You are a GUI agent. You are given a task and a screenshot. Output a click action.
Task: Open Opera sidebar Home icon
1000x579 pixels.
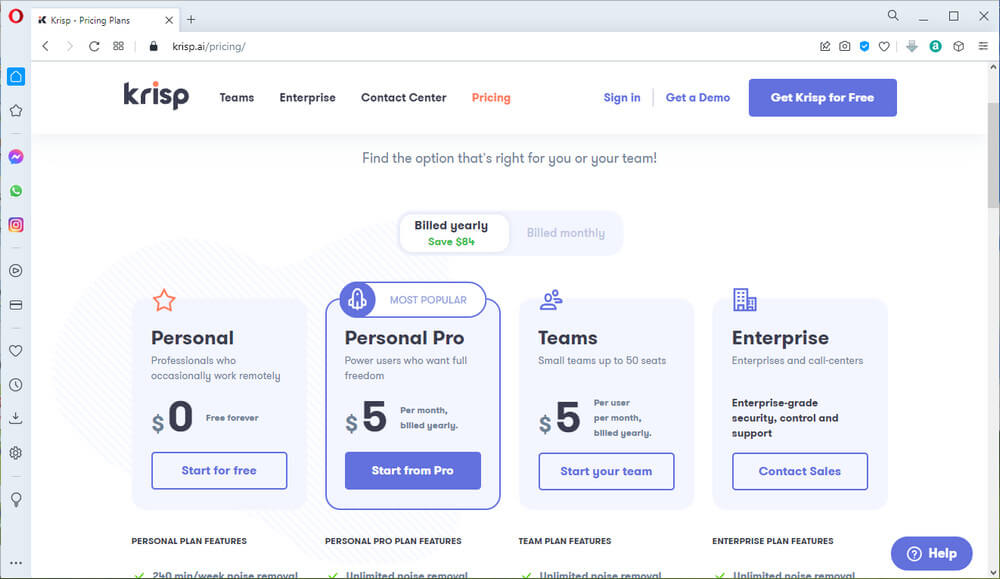[x=16, y=77]
